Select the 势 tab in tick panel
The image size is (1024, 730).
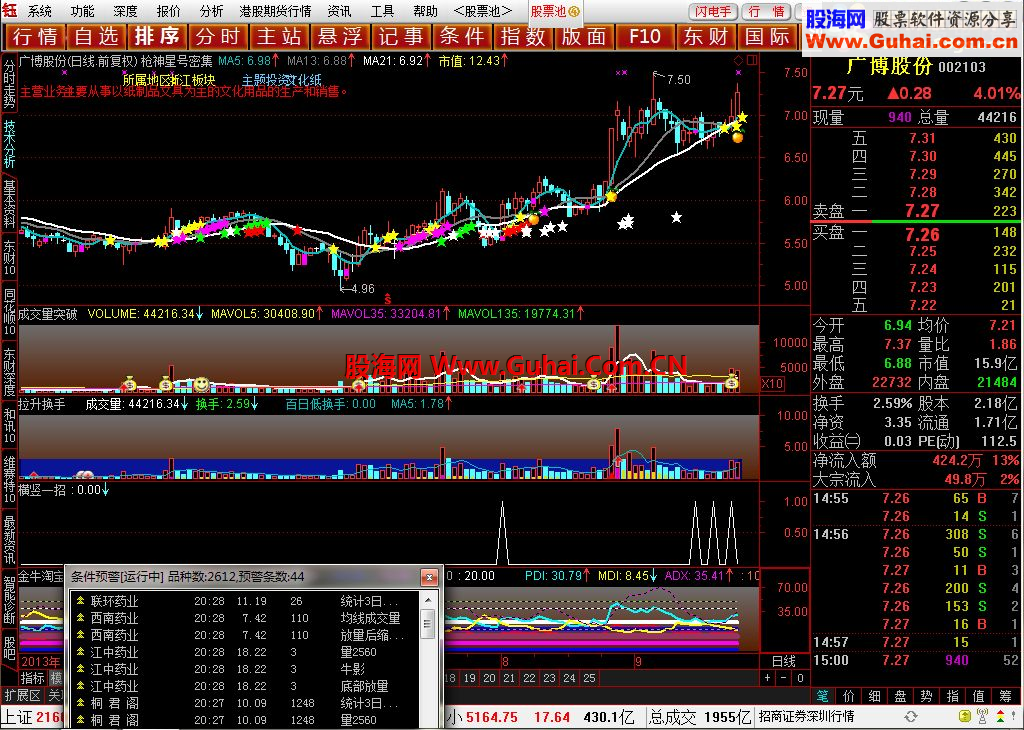(x=927, y=696)
